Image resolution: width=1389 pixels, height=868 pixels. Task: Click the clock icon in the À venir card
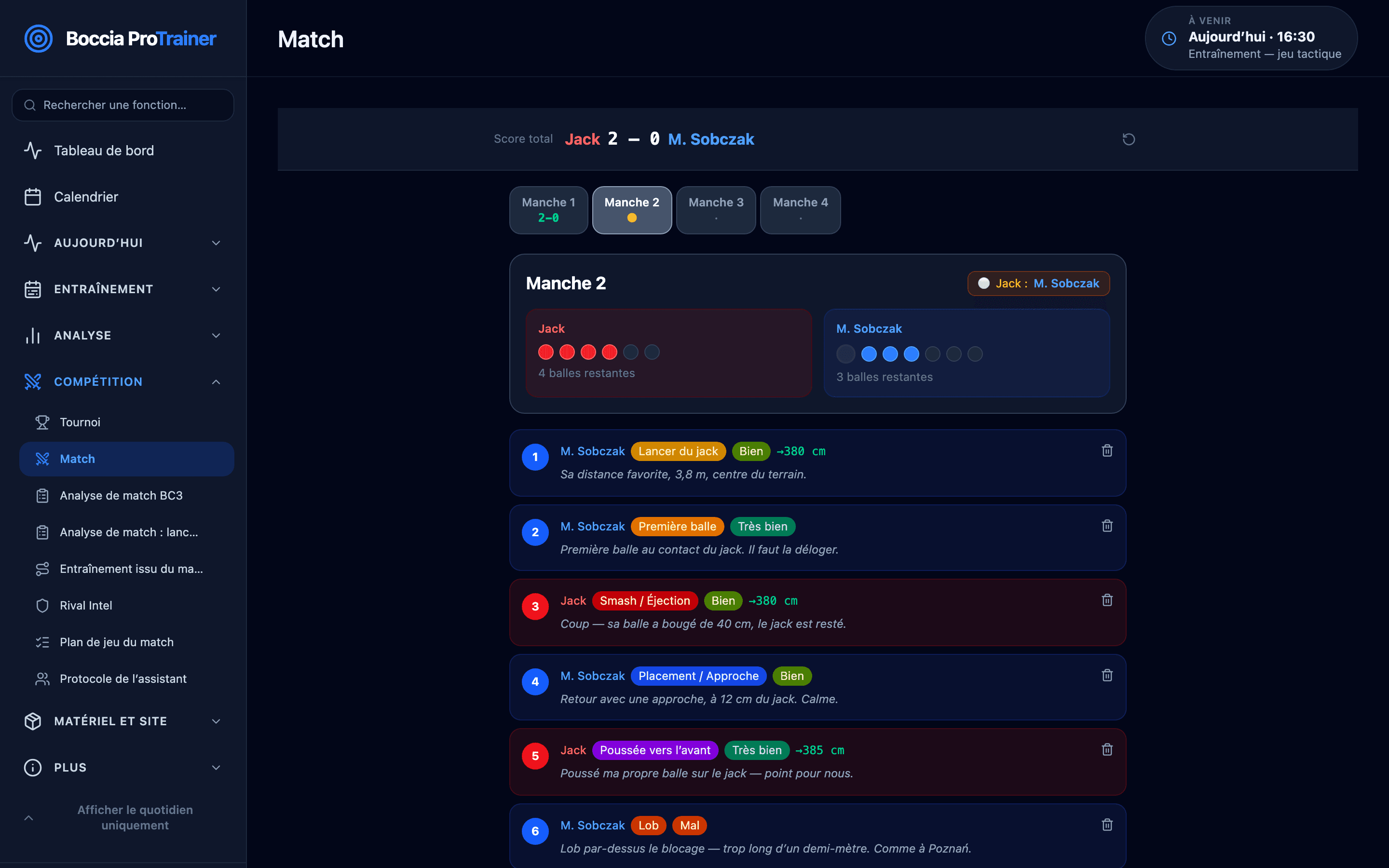1169,39
